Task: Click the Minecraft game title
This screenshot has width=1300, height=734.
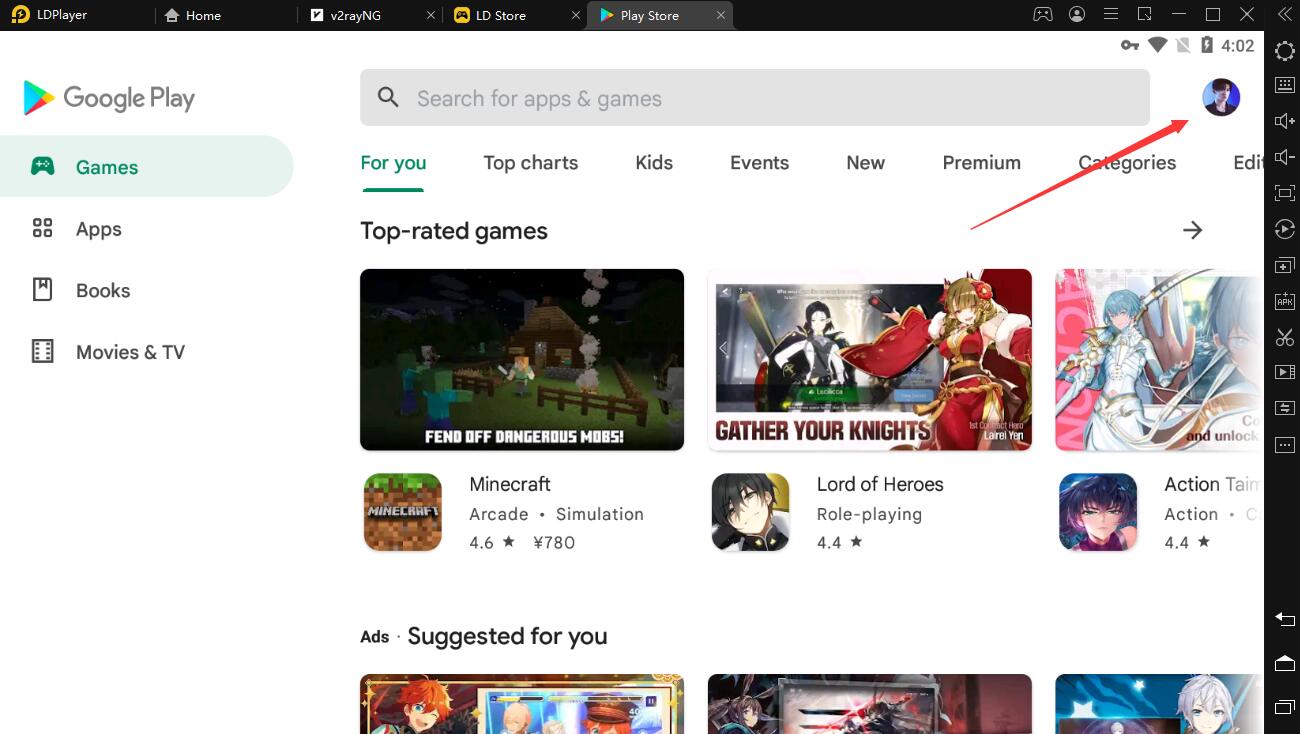Action: (x=510, y=484)
